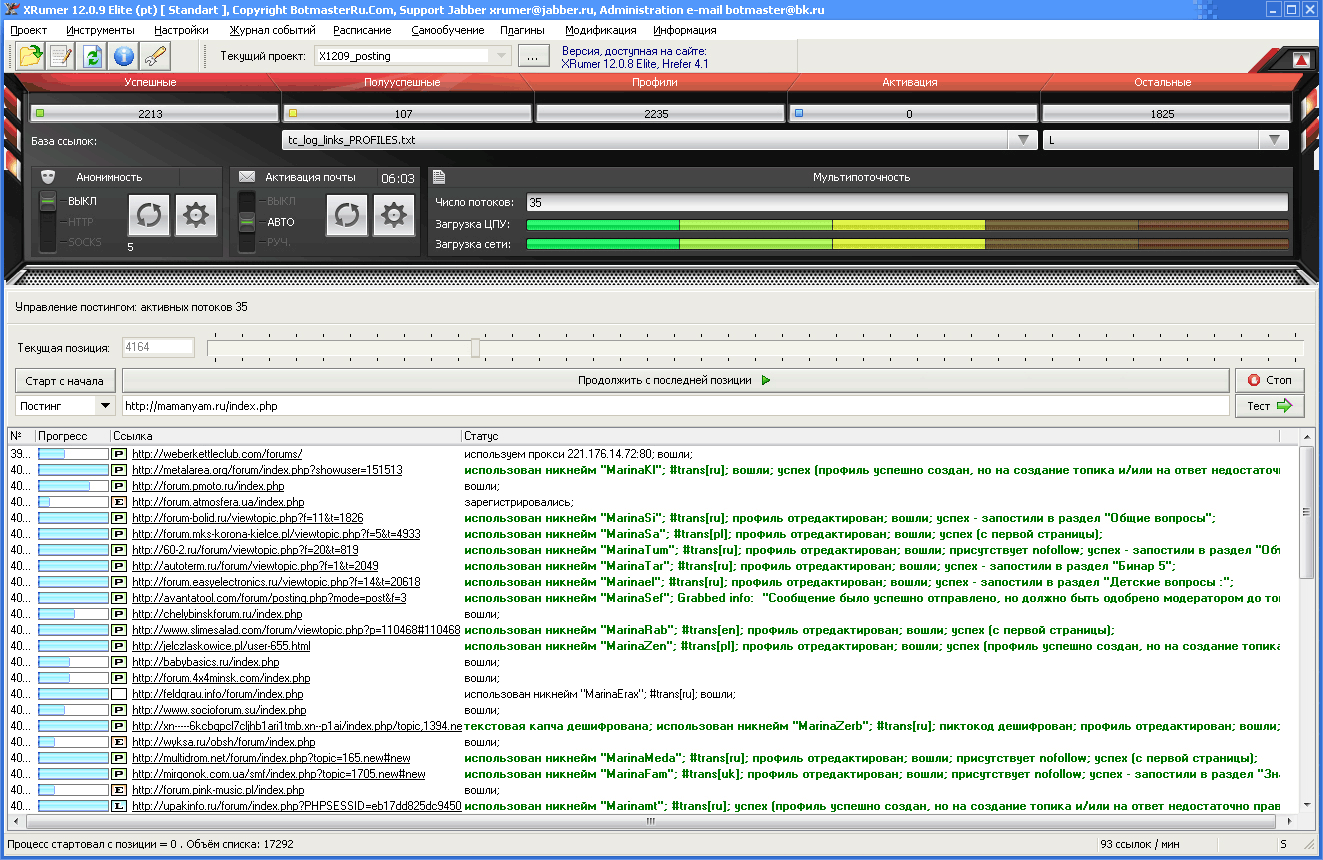Click the P icon beside babybasics.ru link
This screenshot has width=1323, height=860.
tap(119, 662)
